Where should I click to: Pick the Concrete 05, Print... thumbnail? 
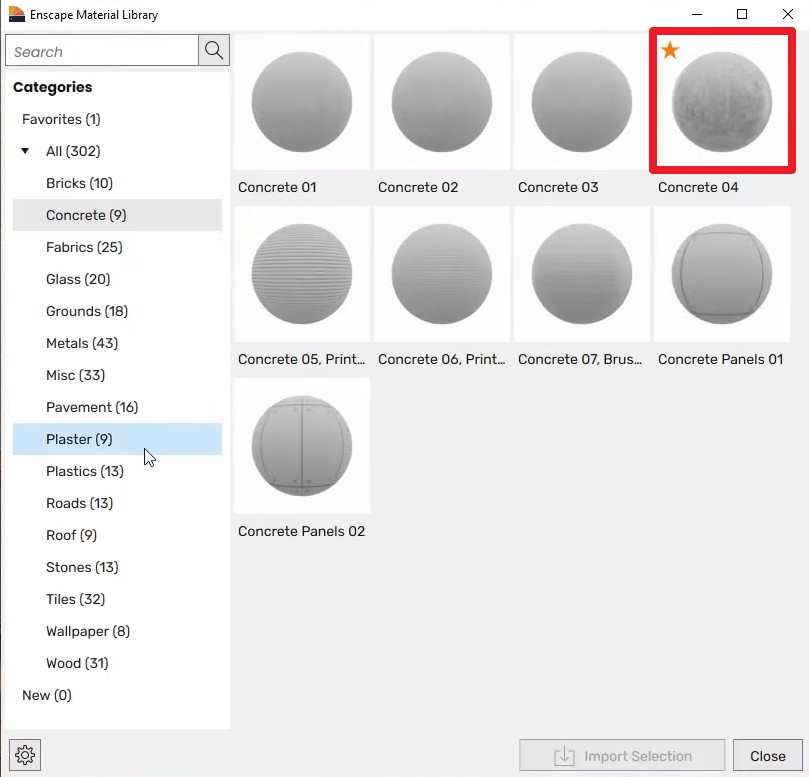point(302,274)
